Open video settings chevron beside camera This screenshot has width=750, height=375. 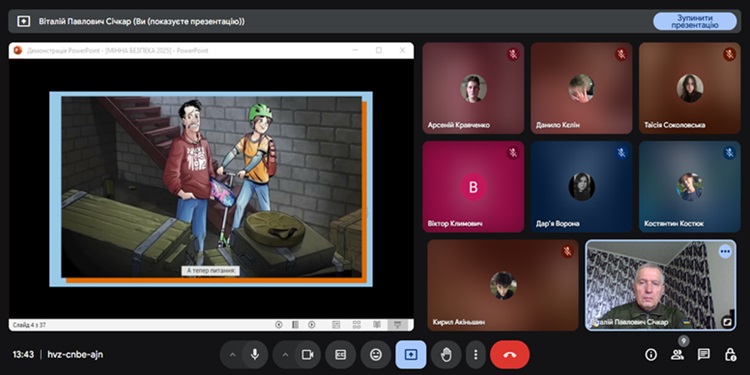coord(285,354)
